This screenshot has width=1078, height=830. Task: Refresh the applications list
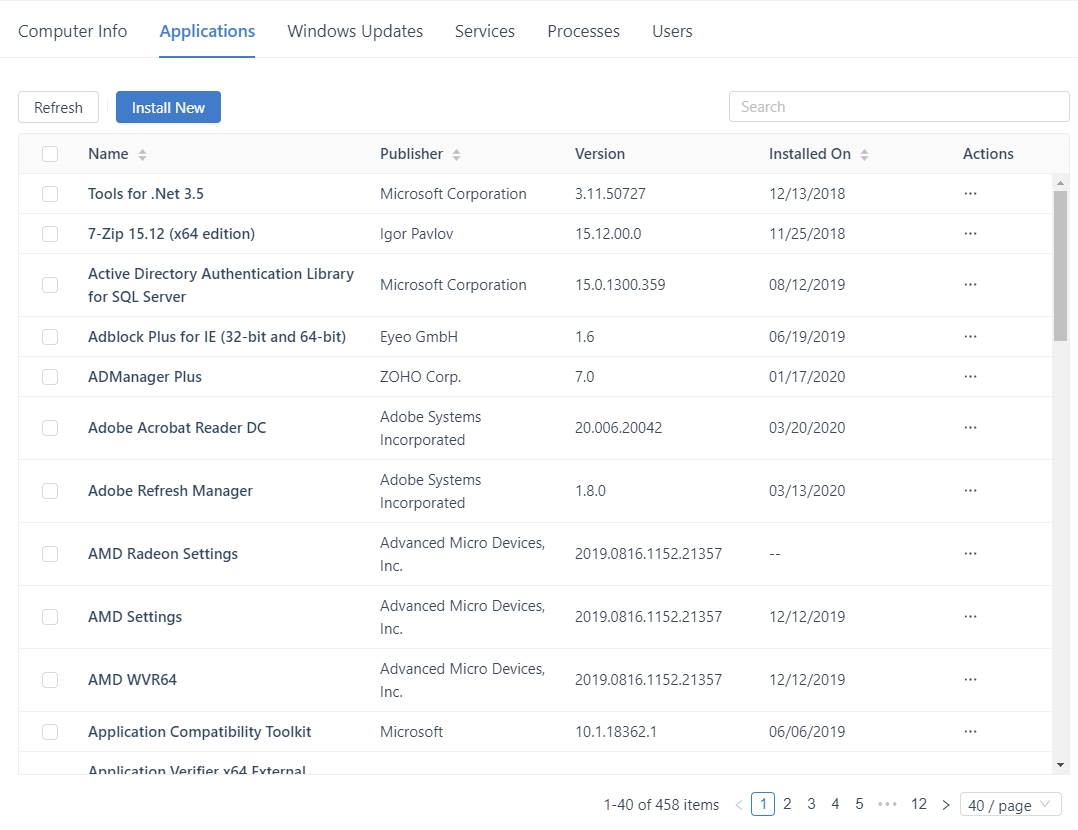58,108
